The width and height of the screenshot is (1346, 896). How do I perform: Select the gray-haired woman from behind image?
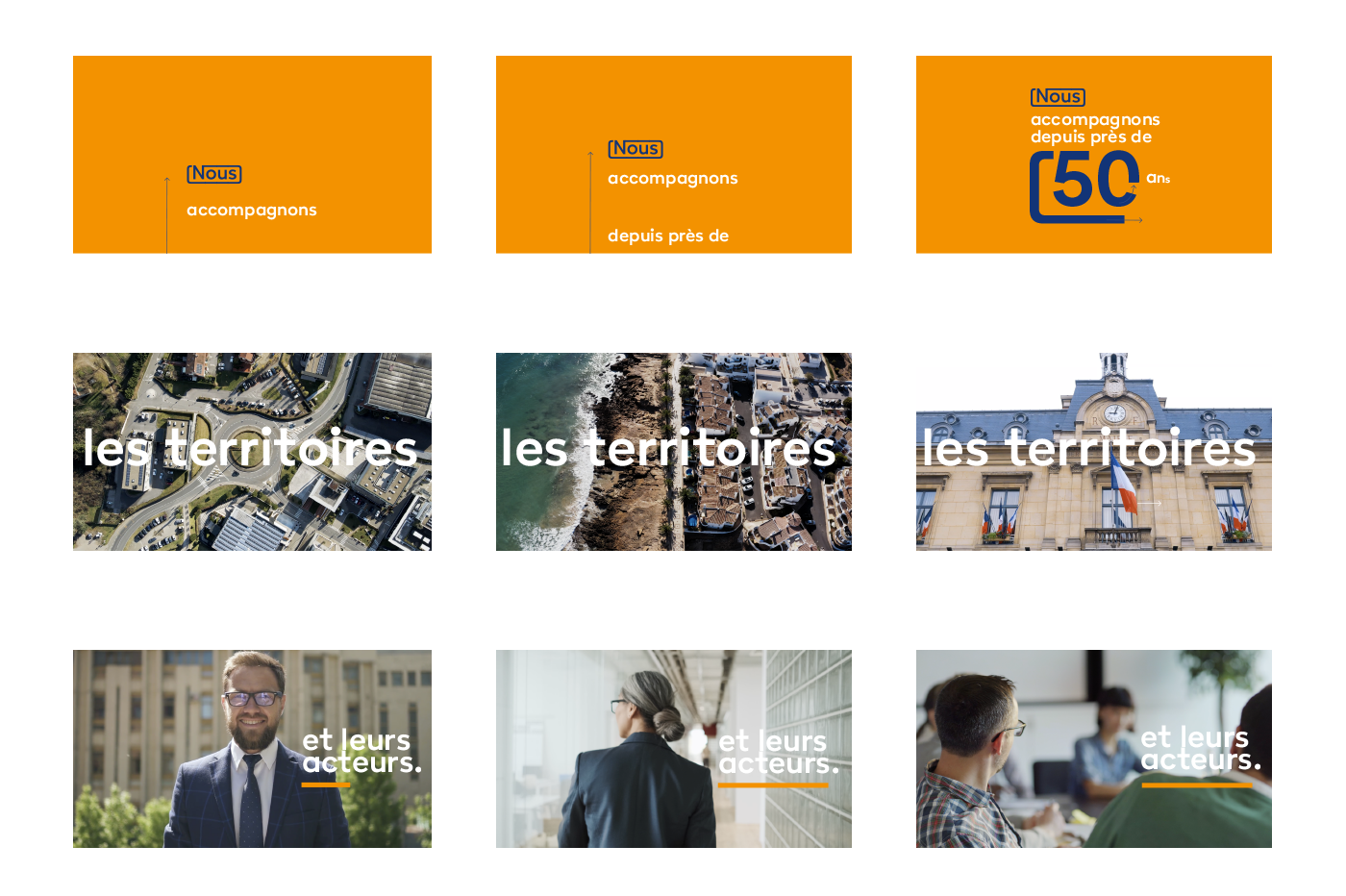tap(674, 749)
